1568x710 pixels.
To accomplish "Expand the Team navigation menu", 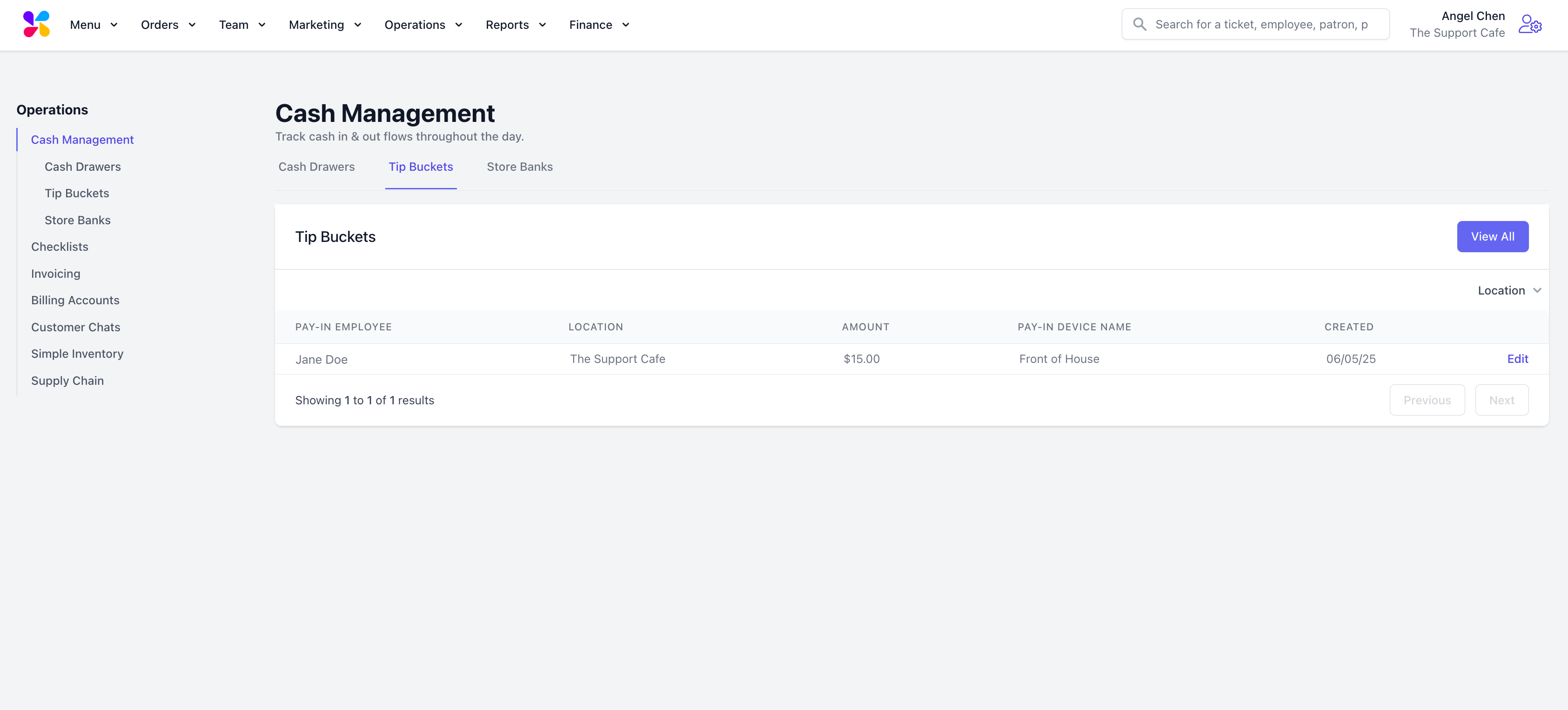I will pos(242,25).
